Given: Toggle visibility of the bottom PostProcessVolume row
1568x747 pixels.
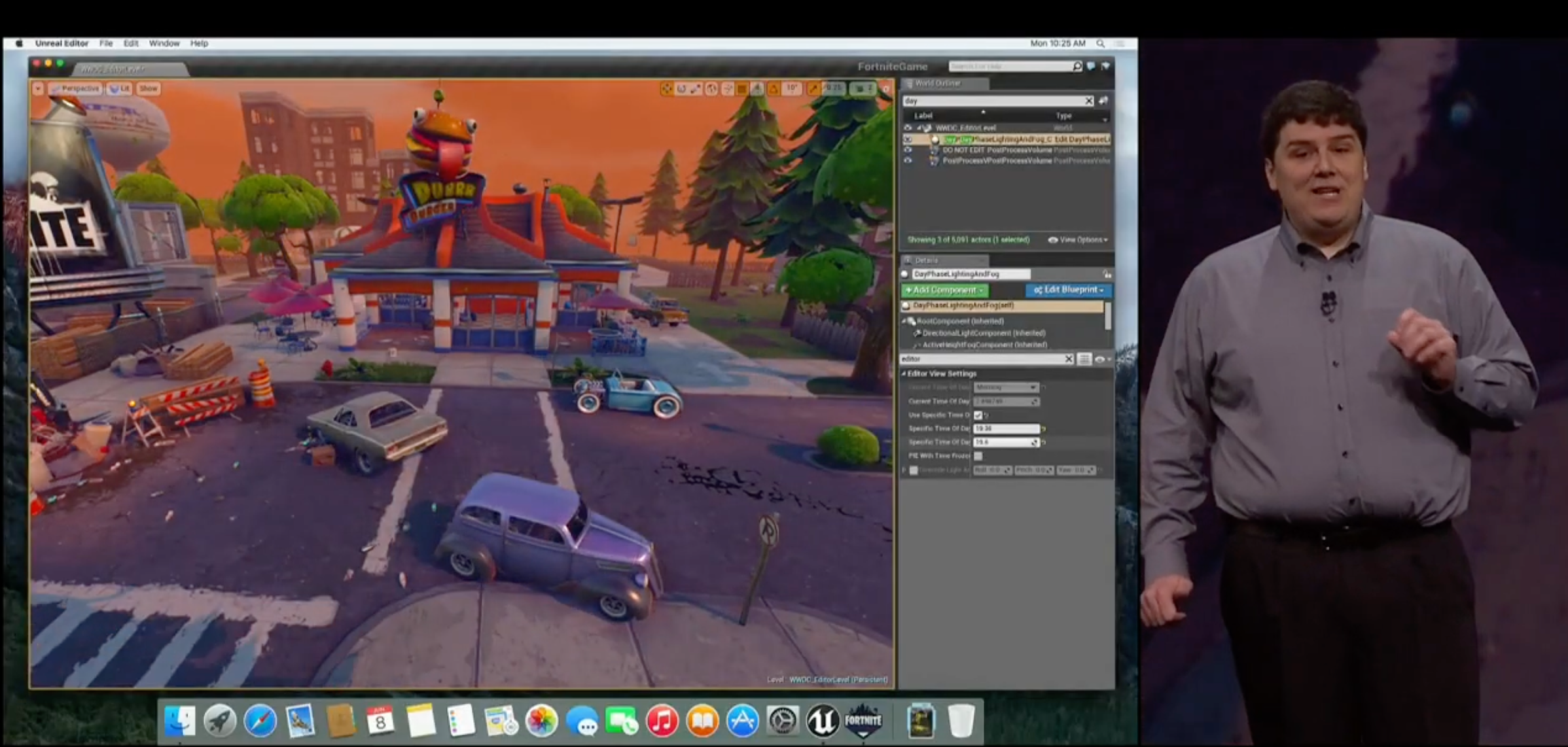Looking at the screenshot, I should coord(908,160).
